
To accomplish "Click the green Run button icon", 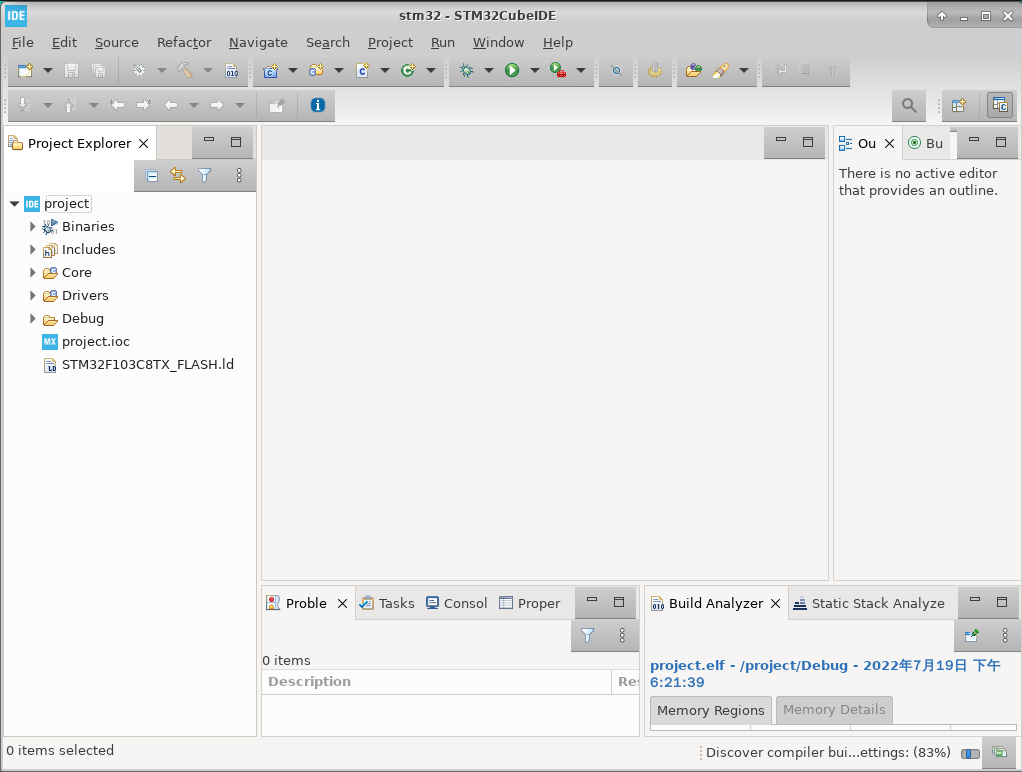I will click(x=512, y=70).
